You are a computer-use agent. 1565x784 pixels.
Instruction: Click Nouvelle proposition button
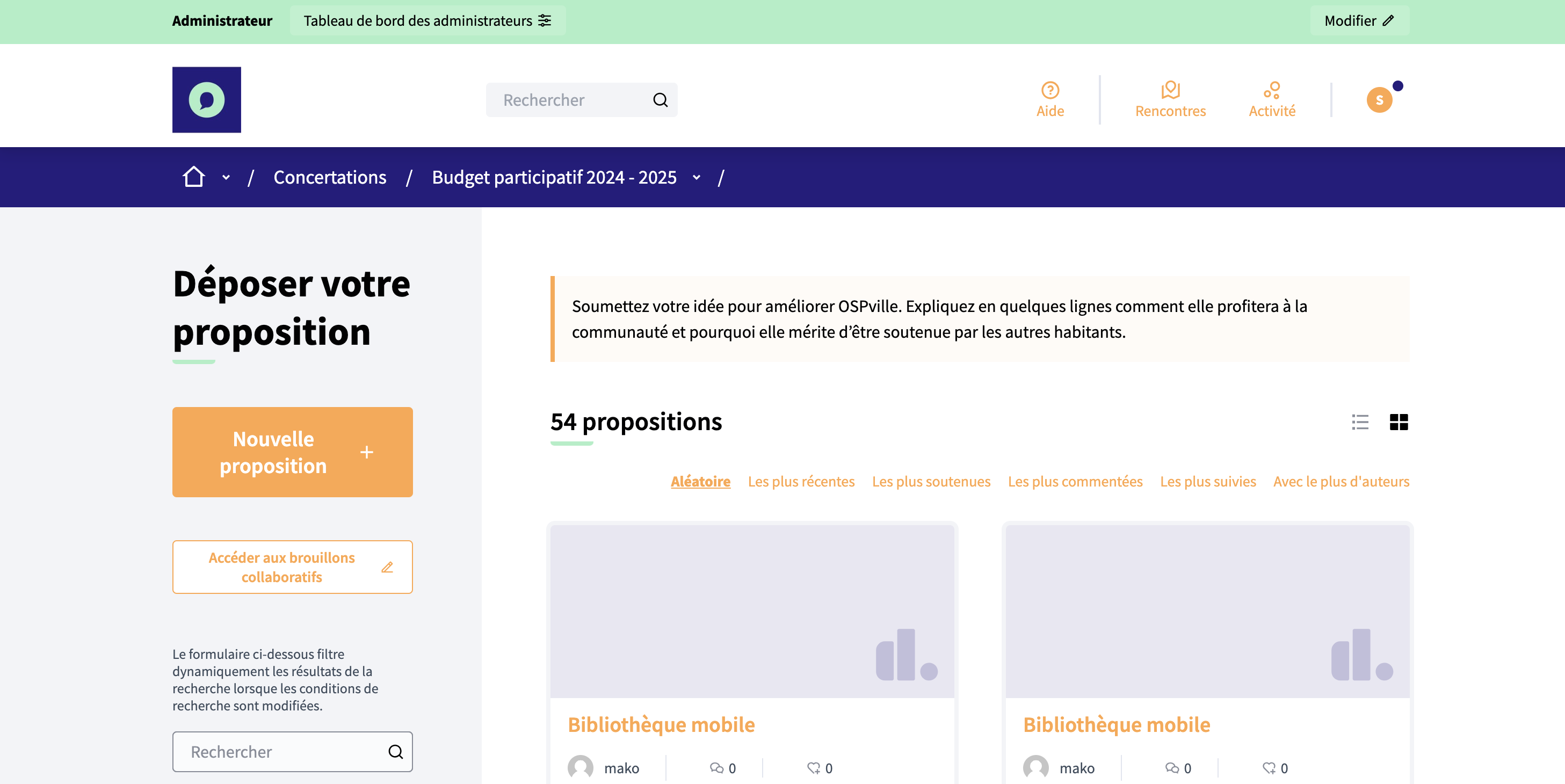pos(292,452)
